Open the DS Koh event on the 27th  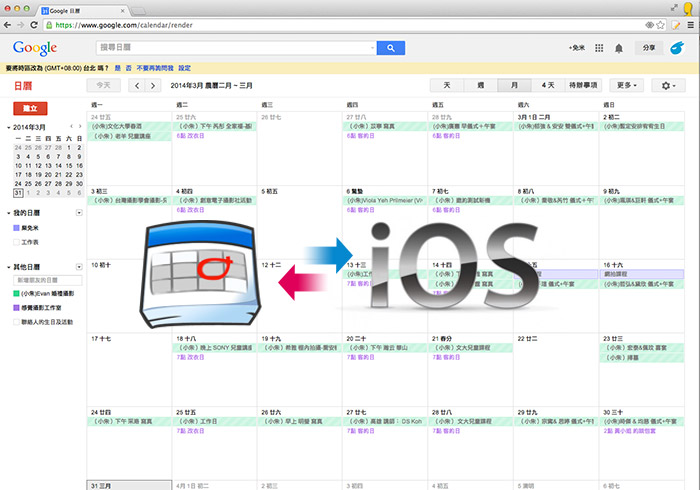click(385, 421)
